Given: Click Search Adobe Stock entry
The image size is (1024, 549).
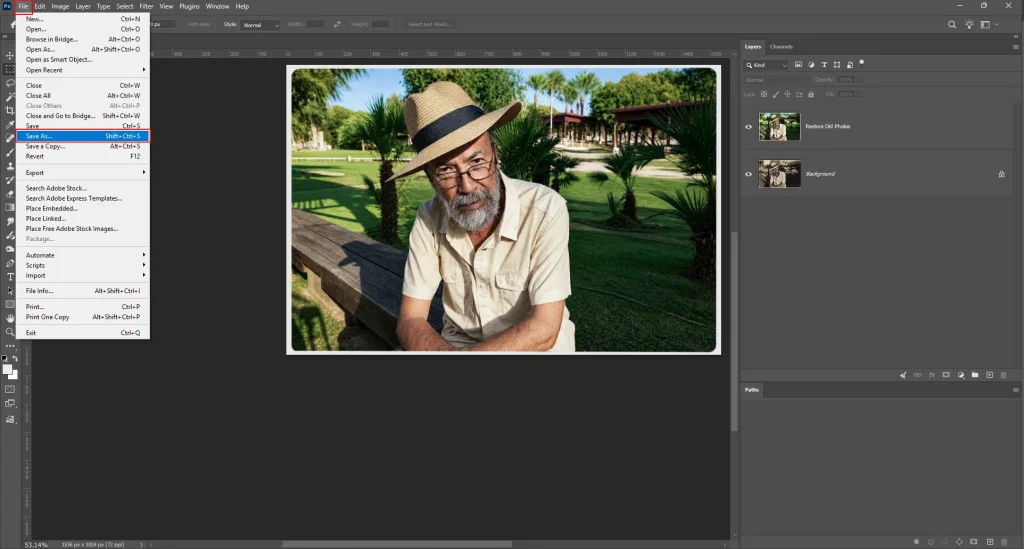Looking at the screenshot, I should pos(83,188).
